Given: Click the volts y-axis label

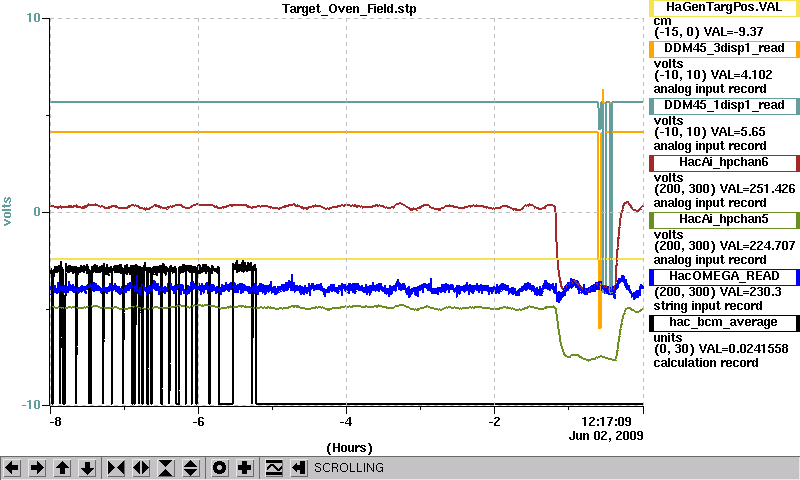Looking at the screenshot, I should click(7, 211).
